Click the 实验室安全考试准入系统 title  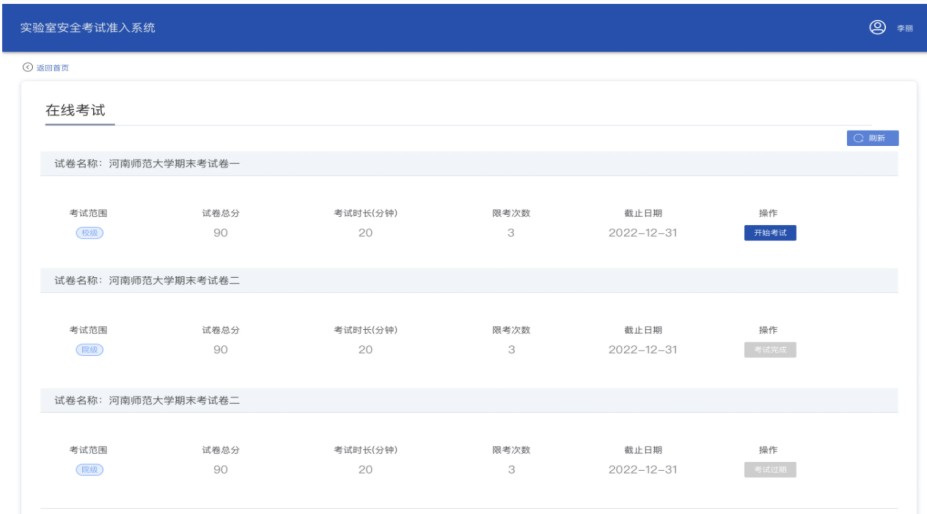pyautogui.click(x=88, y=27)
